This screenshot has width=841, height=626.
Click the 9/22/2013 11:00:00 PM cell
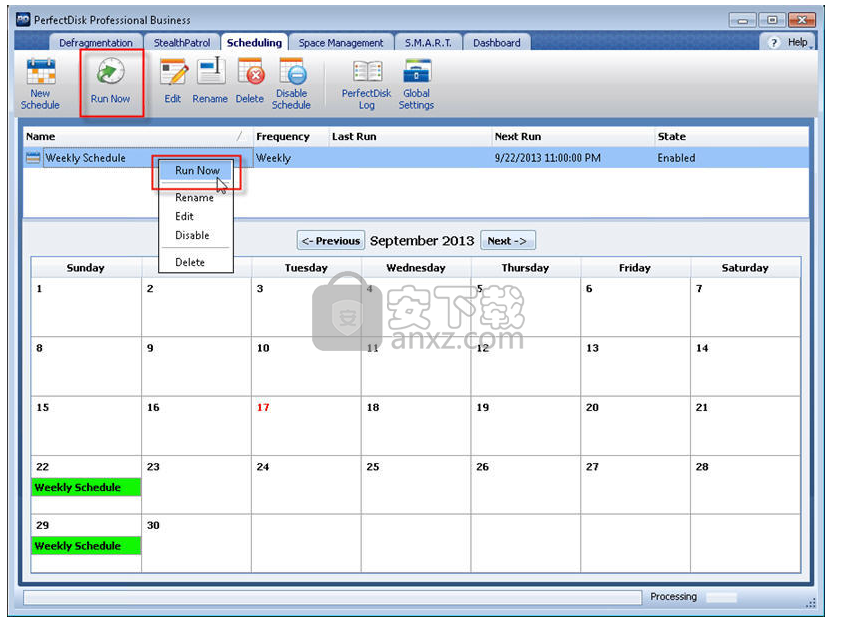click(548, 158)
